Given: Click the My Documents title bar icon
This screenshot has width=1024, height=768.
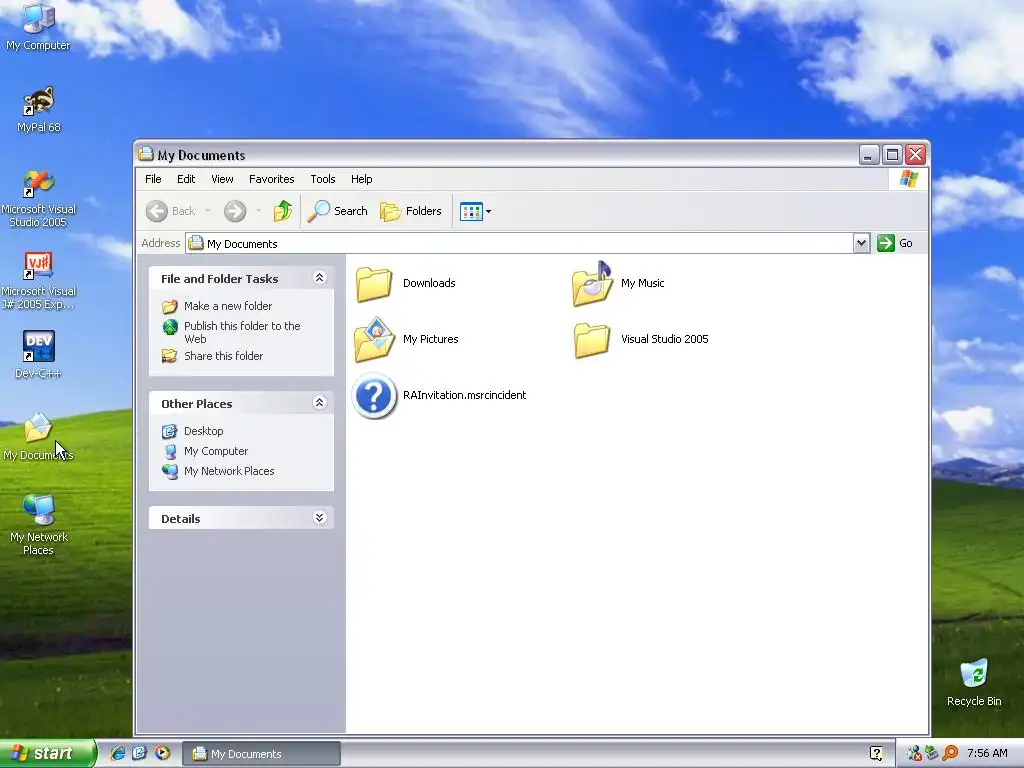Looking at the screenshot, I should pyautogui.click(x=146, y=155).
